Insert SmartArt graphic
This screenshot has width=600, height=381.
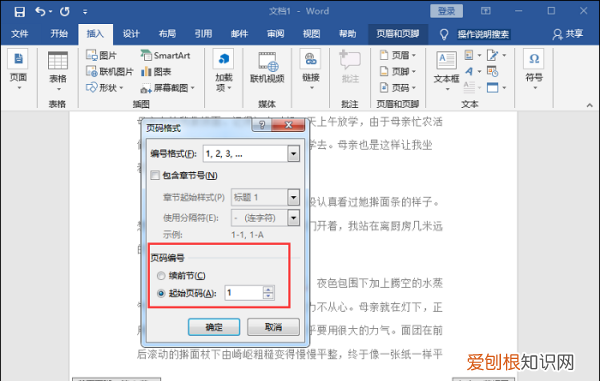(x=165, y=55)
